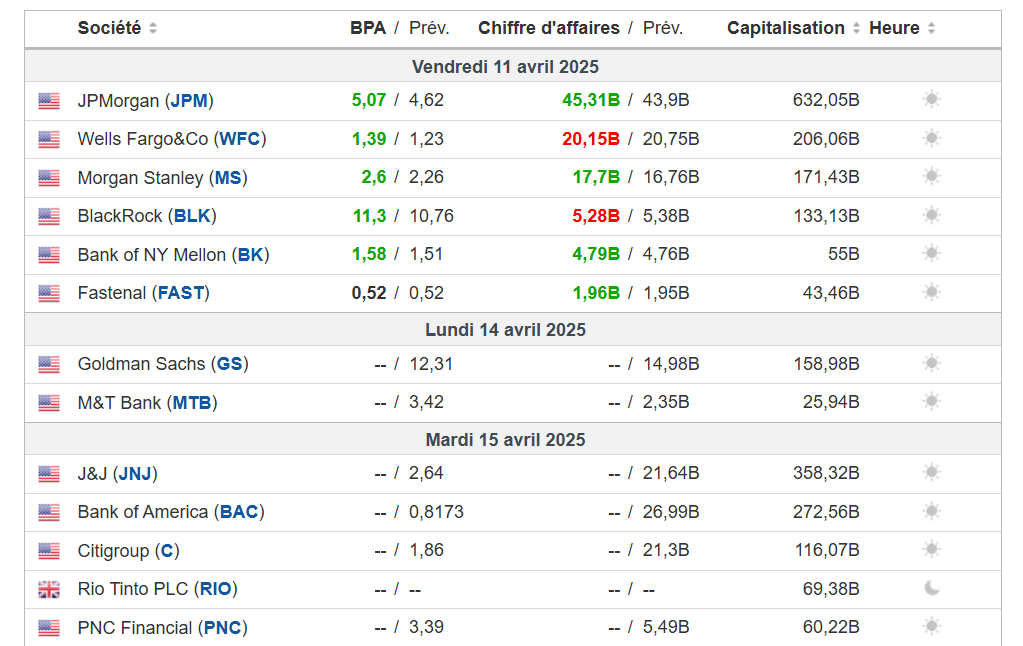1023x646 pixels.
Task: Sort by Capitalisation using the sort arrows
Action: 856,29
